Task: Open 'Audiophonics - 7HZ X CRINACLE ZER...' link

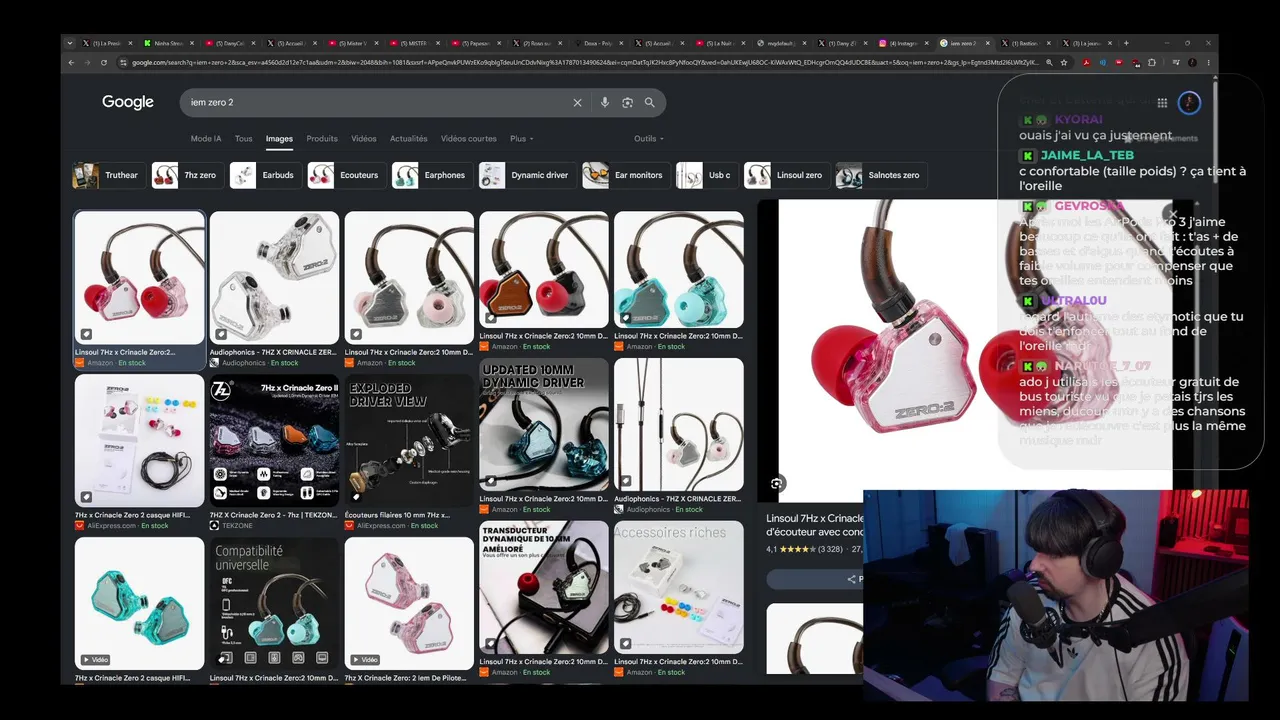Action: click(x=274, y=352)
